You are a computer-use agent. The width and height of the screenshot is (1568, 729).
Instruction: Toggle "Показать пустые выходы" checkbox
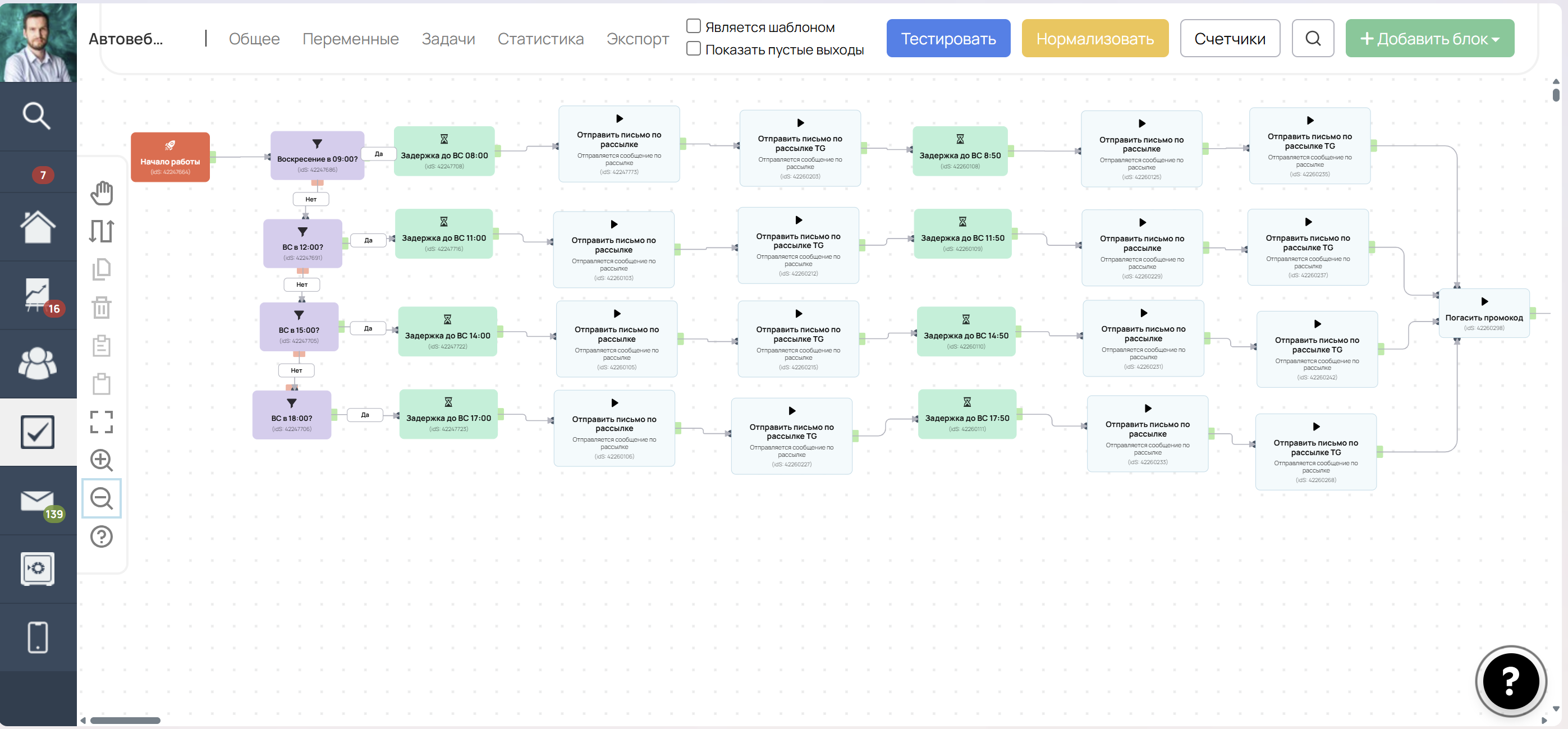coord(693,49)
